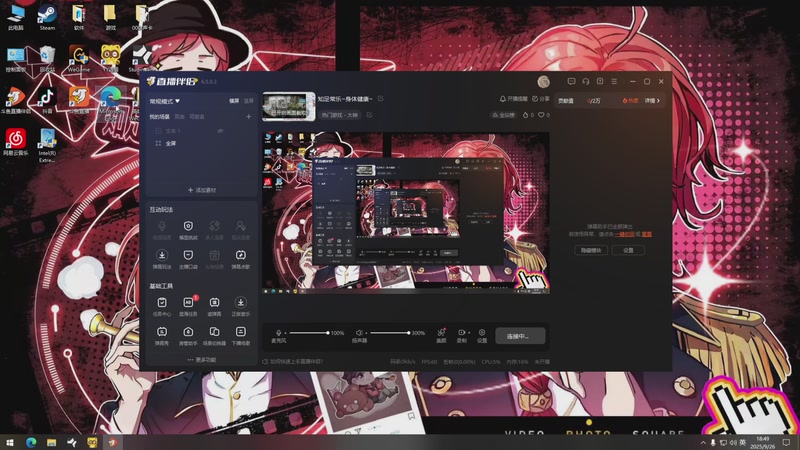Mute the 麦克风 microphone icon

[x=278, y=333]
